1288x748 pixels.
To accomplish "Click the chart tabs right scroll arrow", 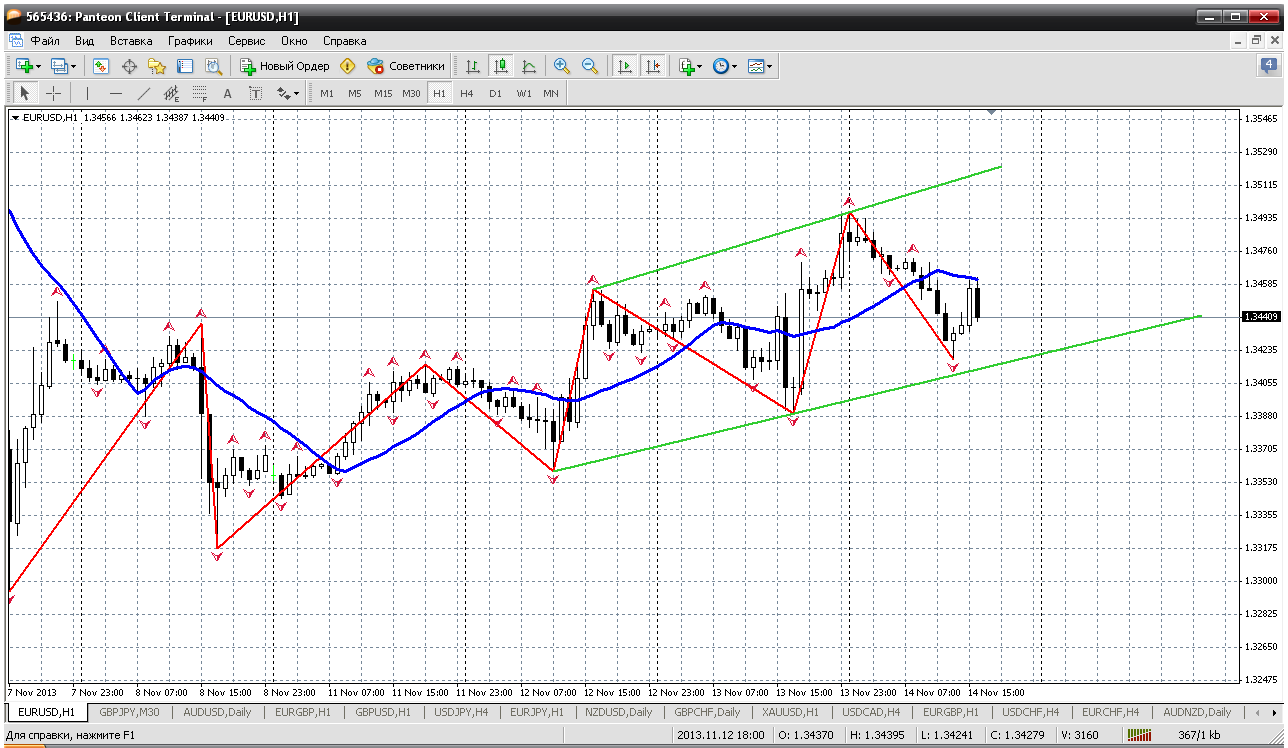I will (x=1272, y=713).
